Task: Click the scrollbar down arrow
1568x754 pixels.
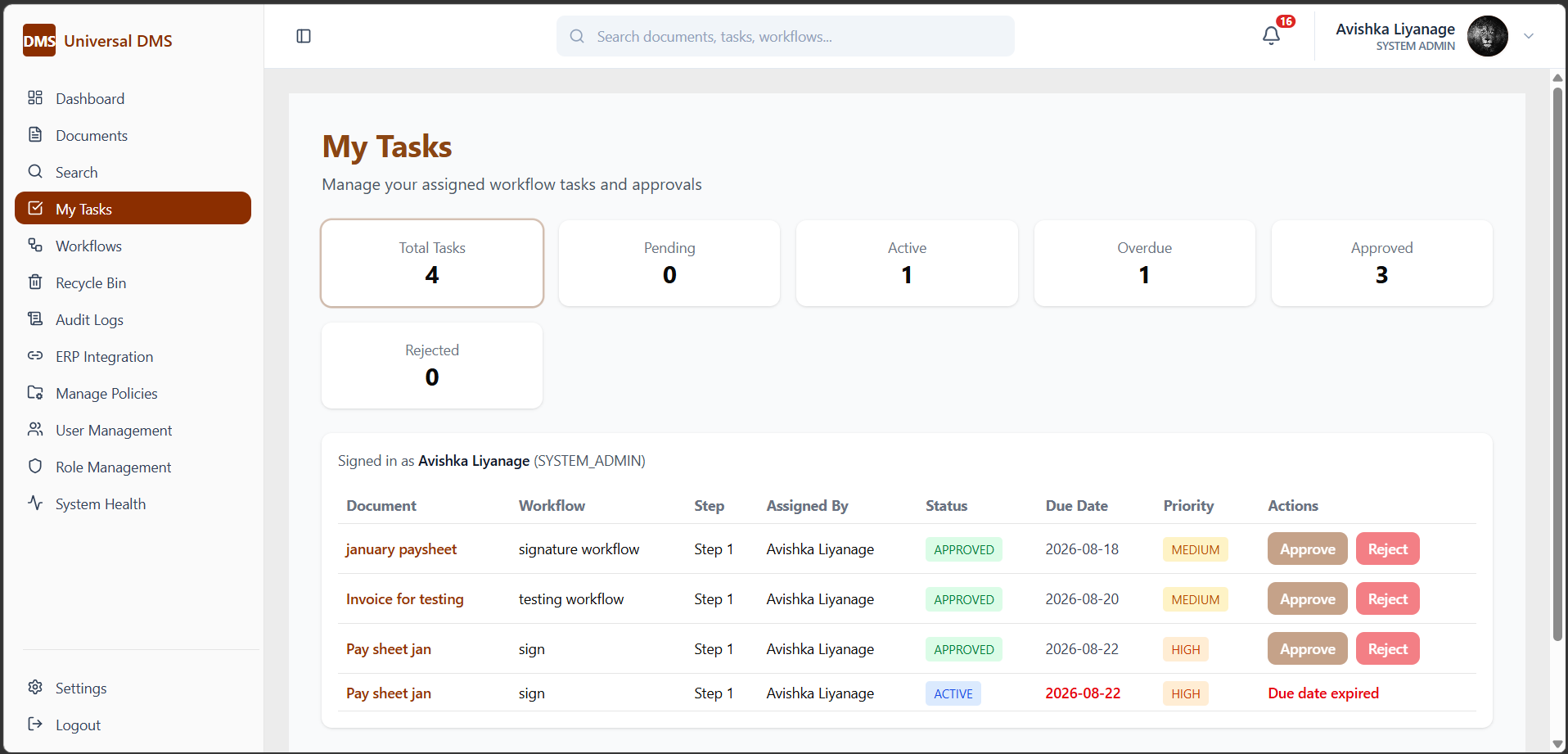Action: point(1557,743)
